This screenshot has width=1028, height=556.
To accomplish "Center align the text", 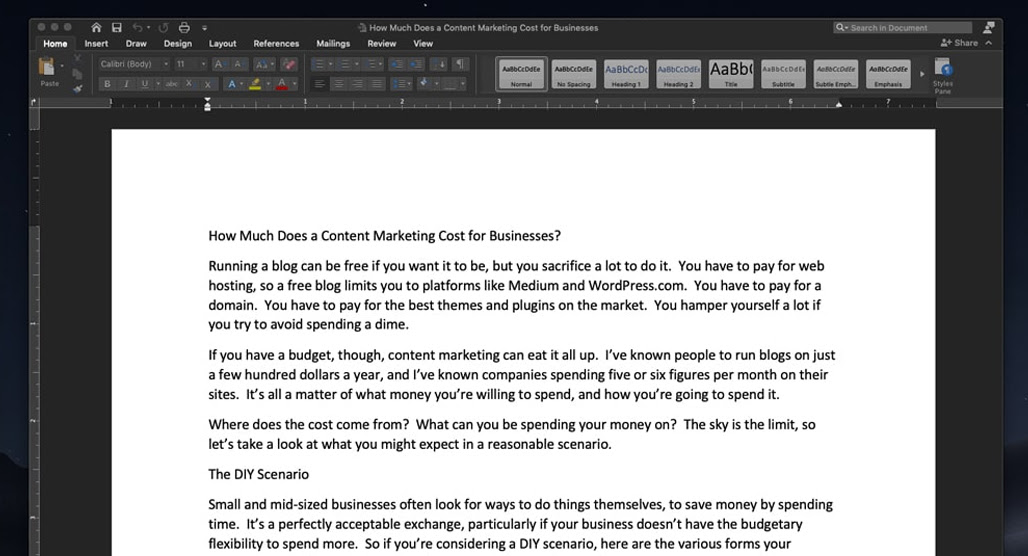I will point(339,84).
